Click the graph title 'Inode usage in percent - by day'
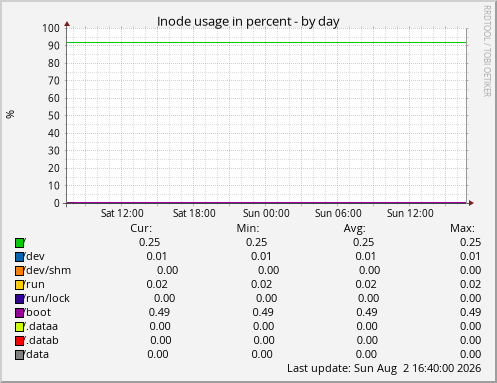This screenshot has height=383, width=497. [248, 21]
